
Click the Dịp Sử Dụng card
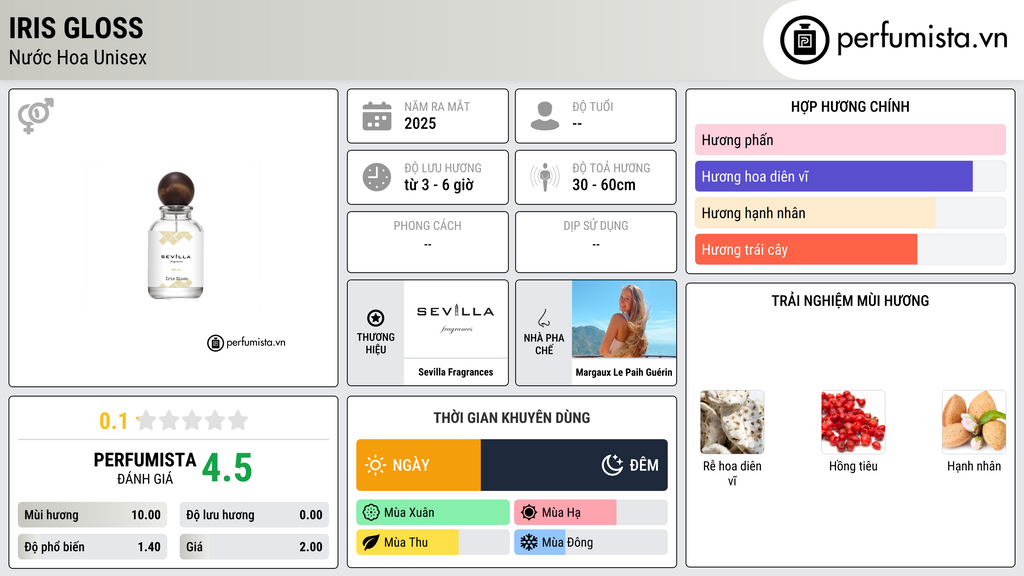(596, 242)
